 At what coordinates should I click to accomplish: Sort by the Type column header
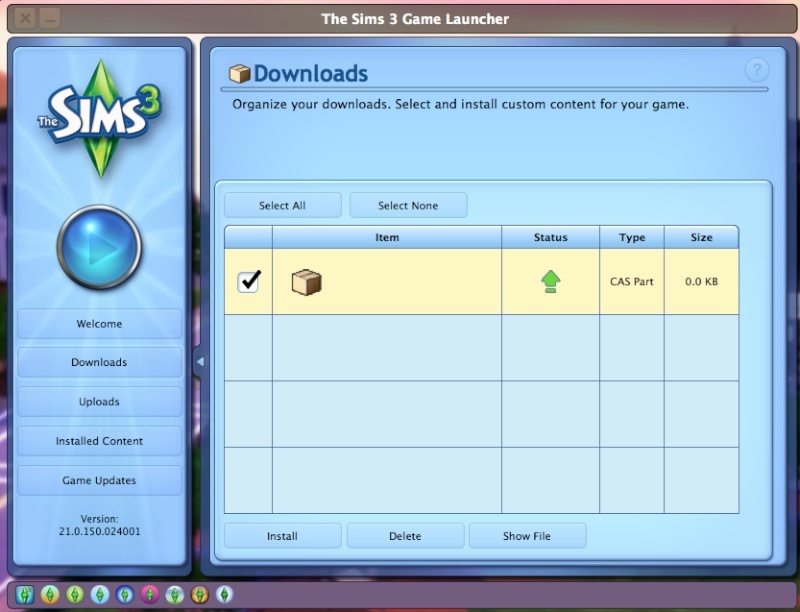632,237
